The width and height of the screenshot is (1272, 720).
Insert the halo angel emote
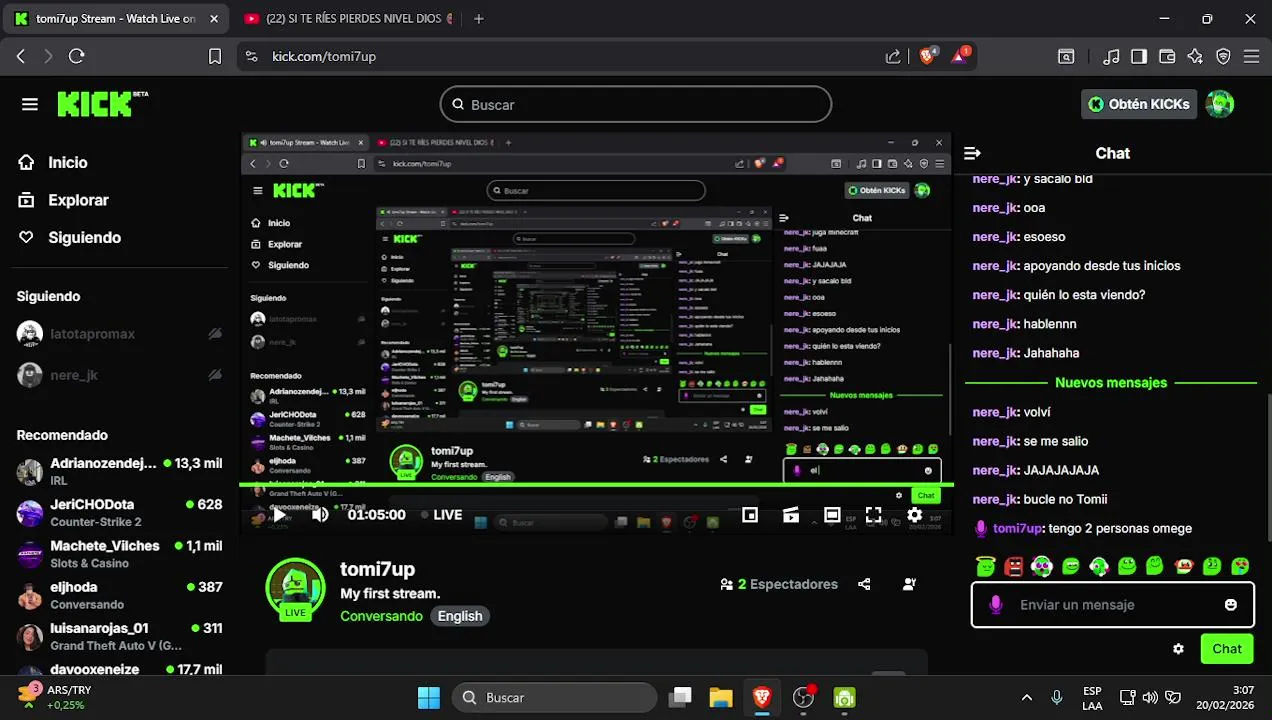[986, 566]
